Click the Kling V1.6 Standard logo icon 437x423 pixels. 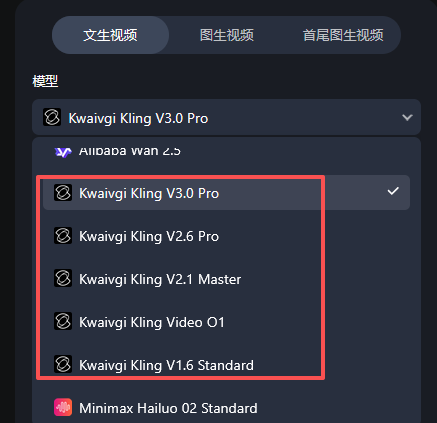pyautogui.click(x=63, y=364)
